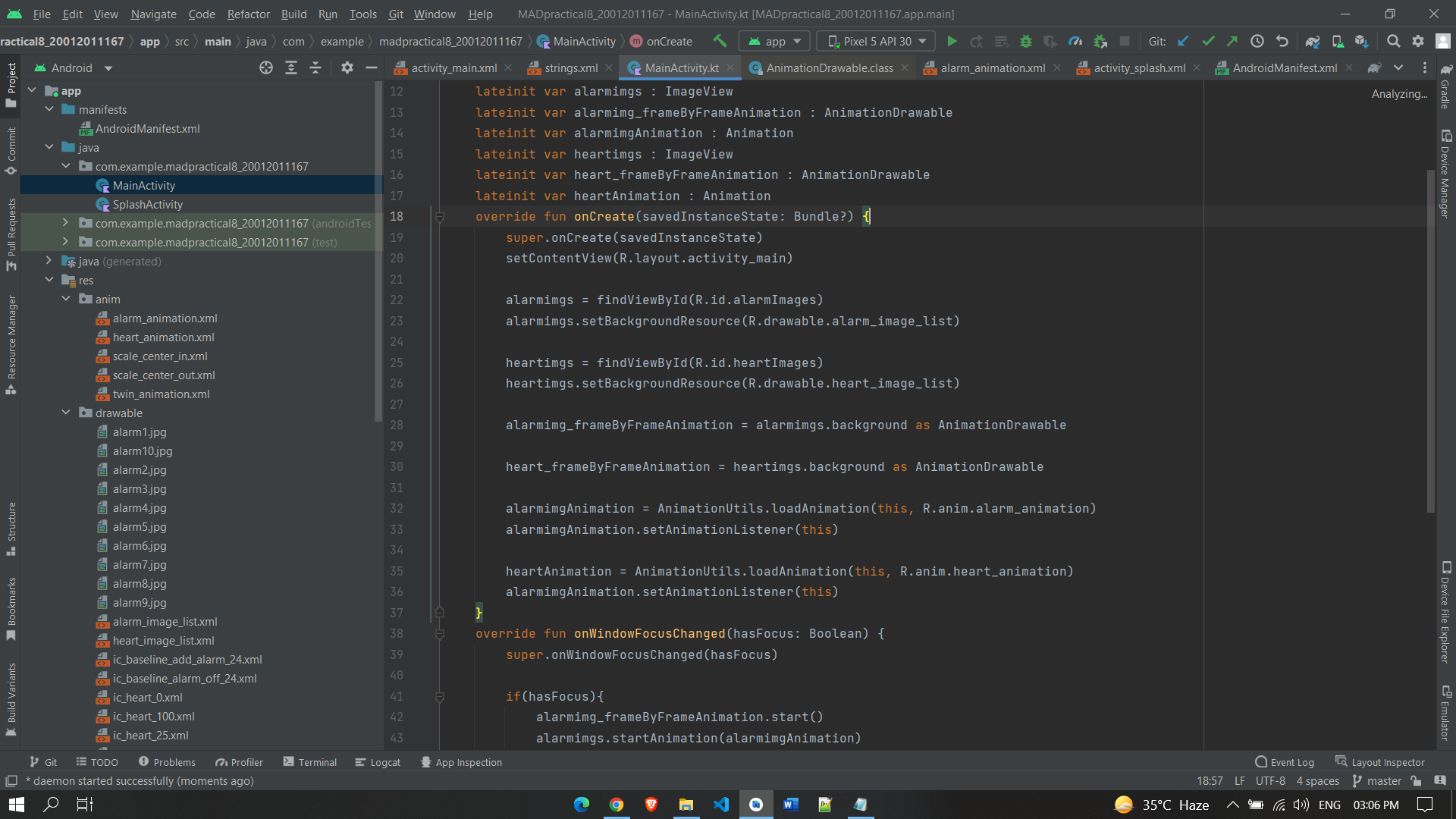
Task: Start debugging with the bug icon
Action: 1026,41
